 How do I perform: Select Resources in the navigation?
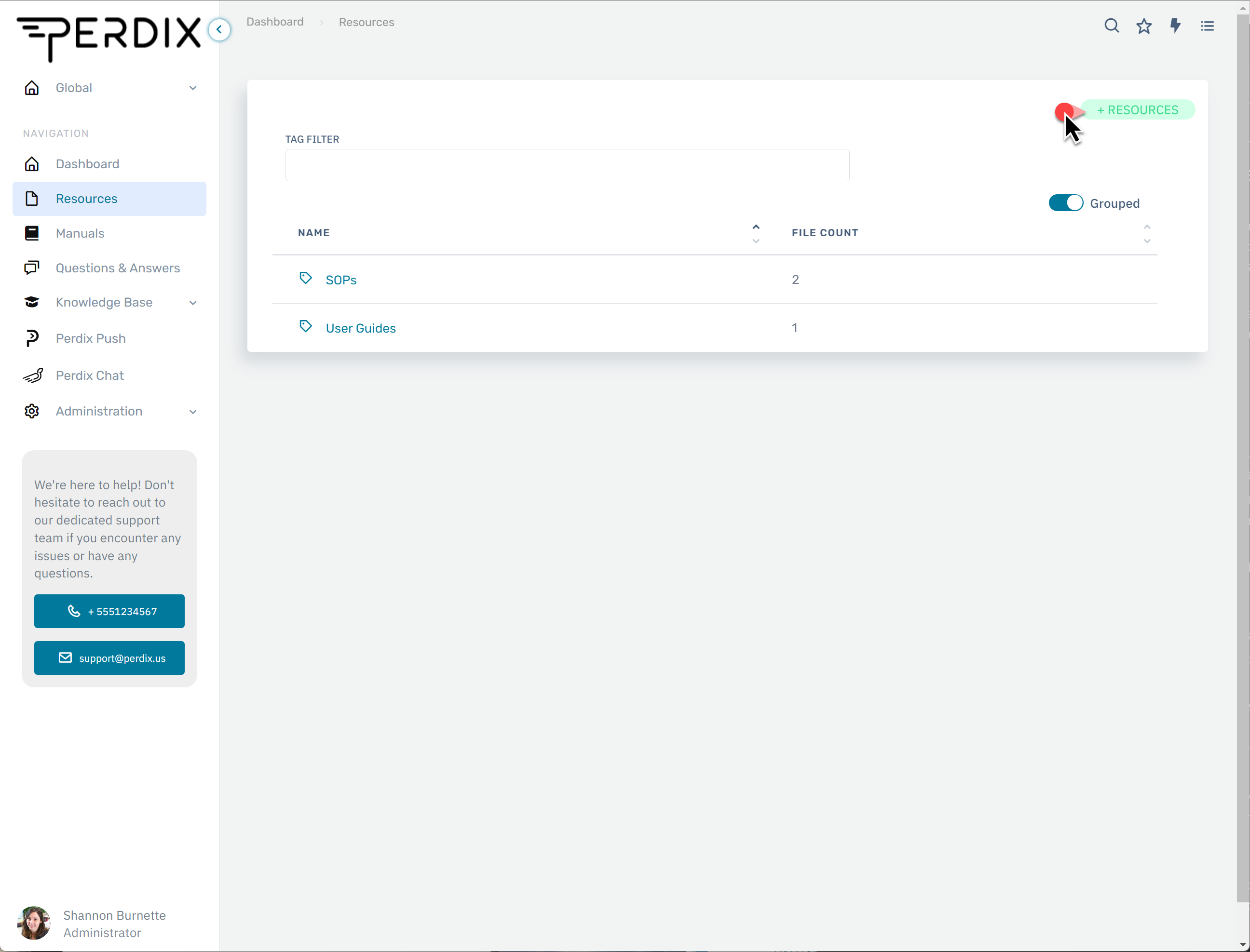click(x=109, y=199)
